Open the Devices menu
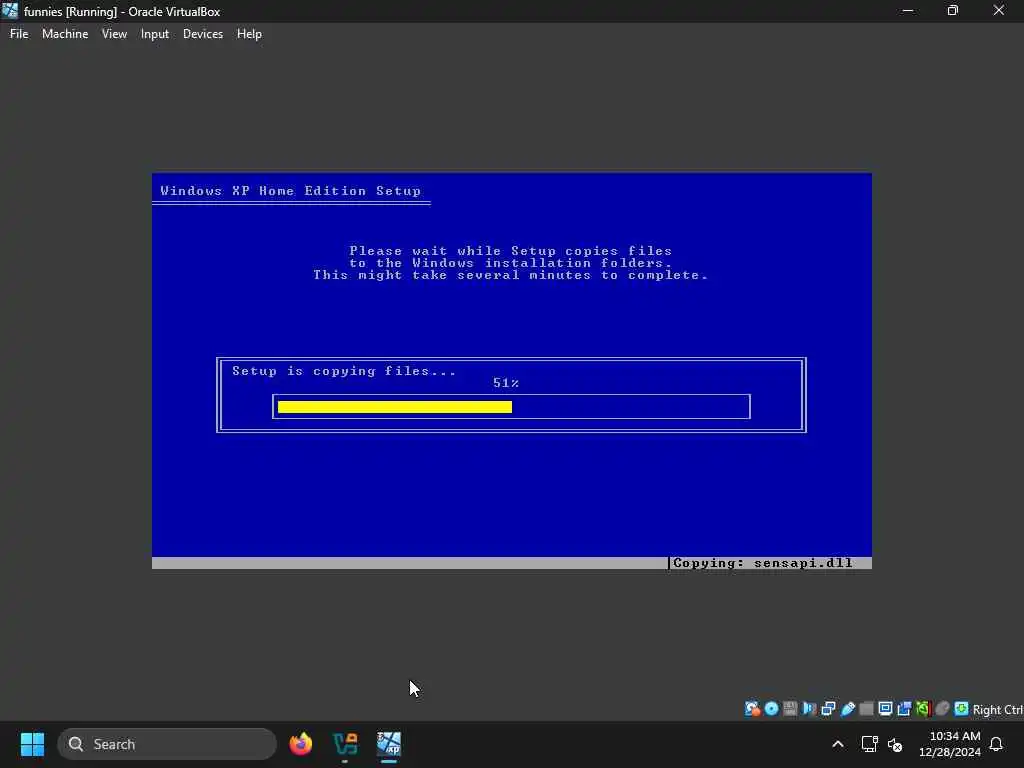Screen dimensions: 1024x768 202,34
